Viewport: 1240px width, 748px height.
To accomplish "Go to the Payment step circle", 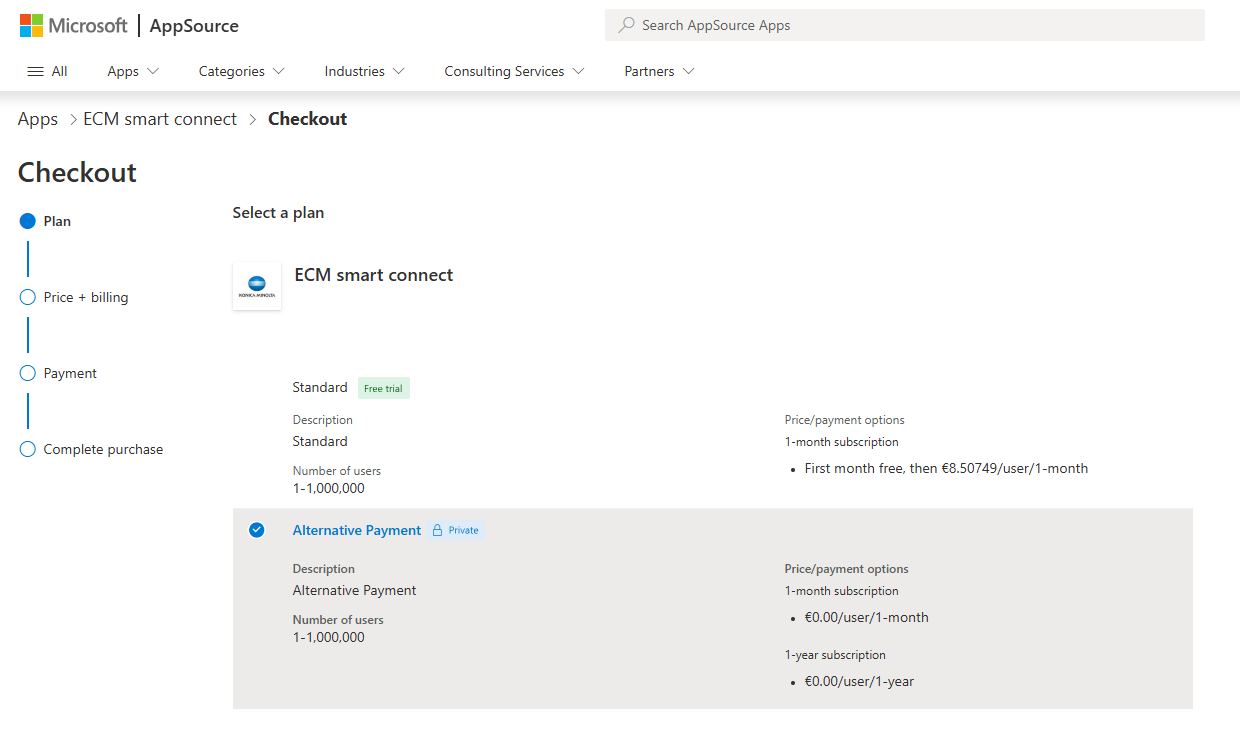I will pos(28,373).
